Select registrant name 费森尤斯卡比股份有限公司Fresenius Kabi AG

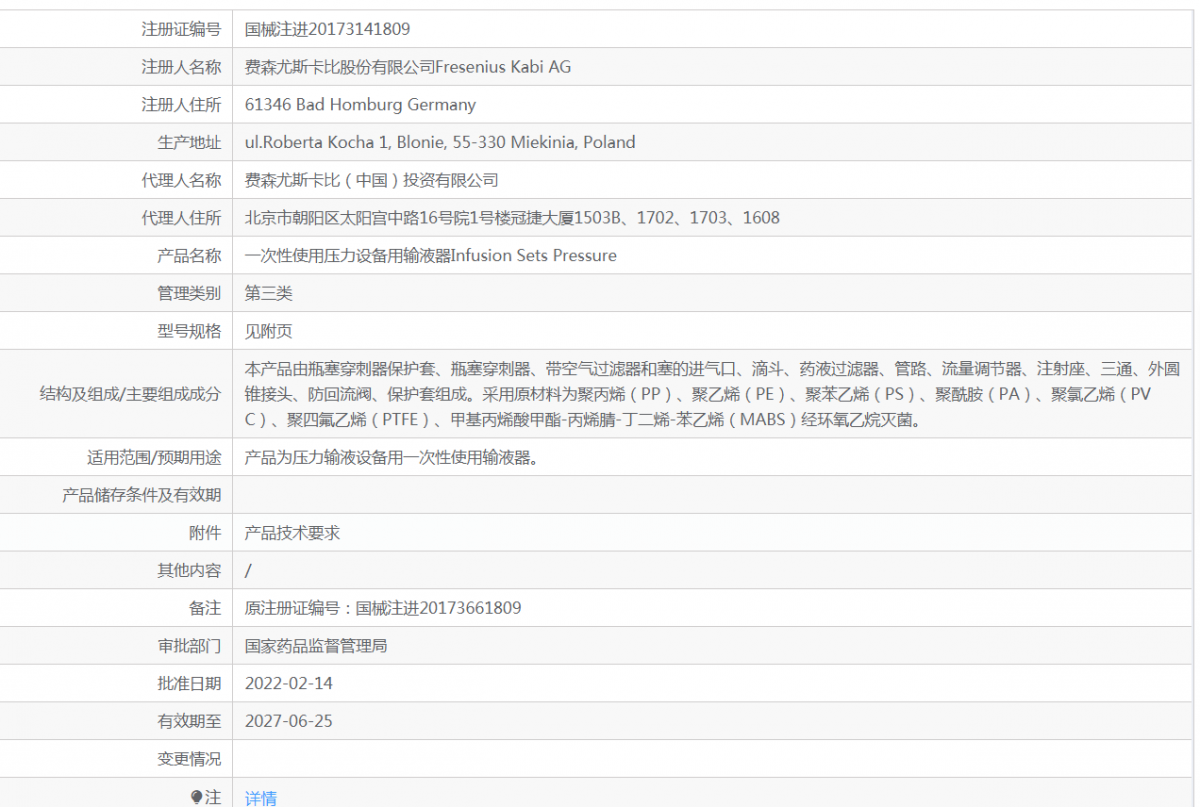point(408,67)
